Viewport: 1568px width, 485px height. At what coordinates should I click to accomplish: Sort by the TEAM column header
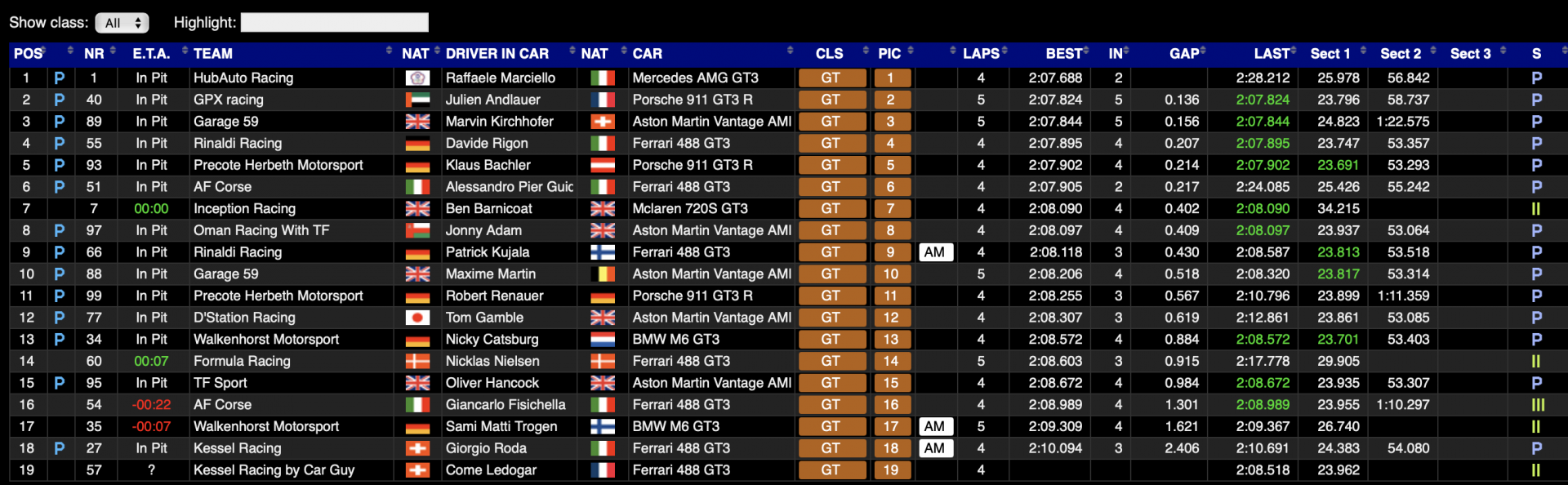(213, 54)
